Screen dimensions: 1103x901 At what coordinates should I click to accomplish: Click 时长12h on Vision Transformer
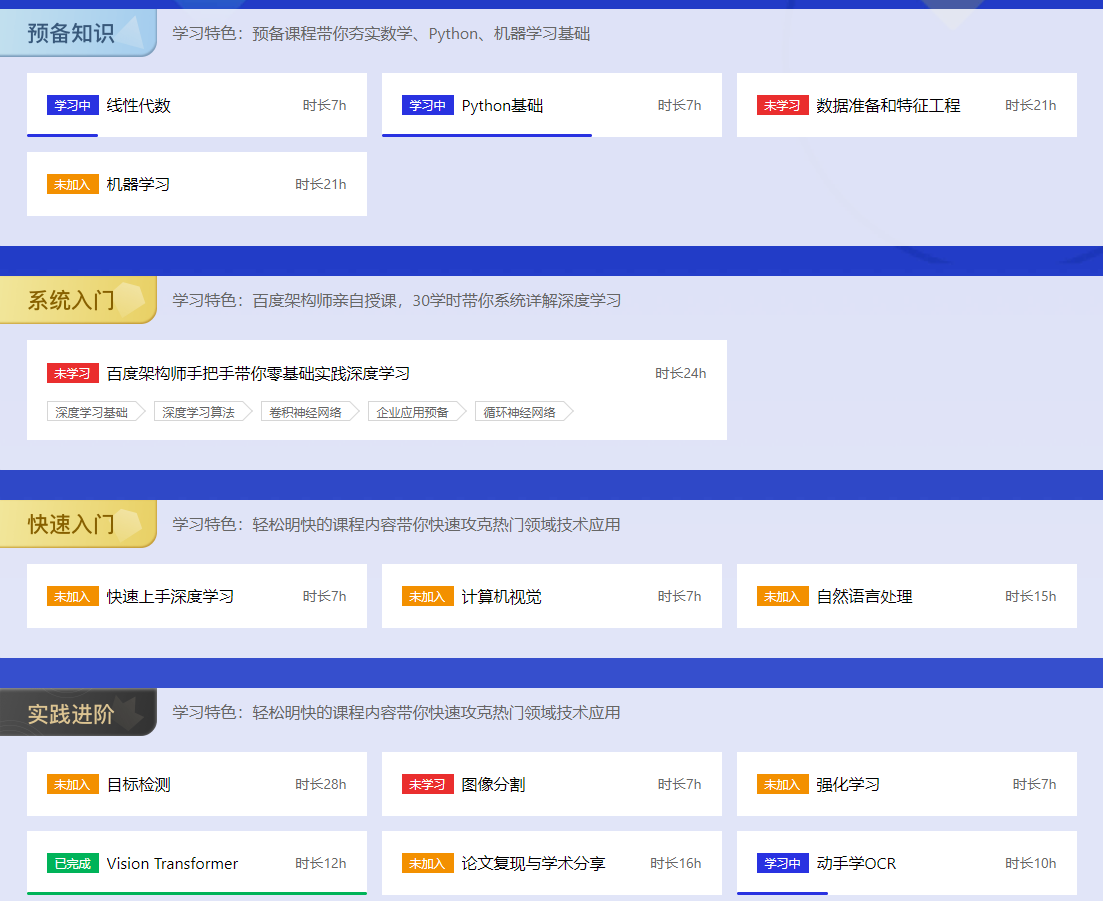click(x=321, y=863)
